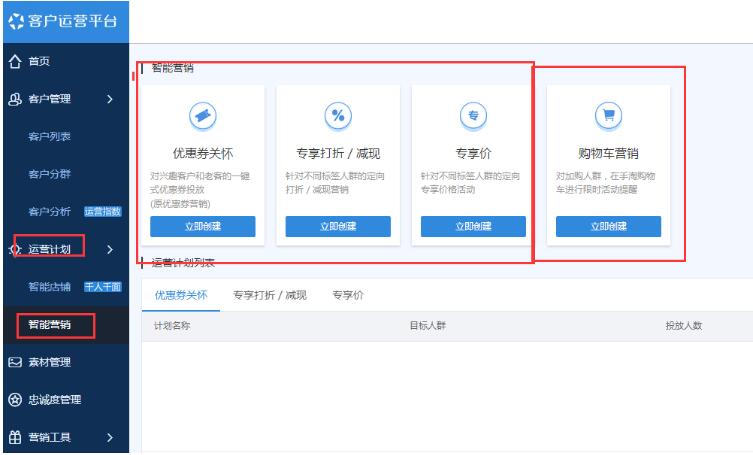This screenshot has height=455, width=753.
Task: Open 客户列表 in the sidebar
Action: tap(48, 136)
